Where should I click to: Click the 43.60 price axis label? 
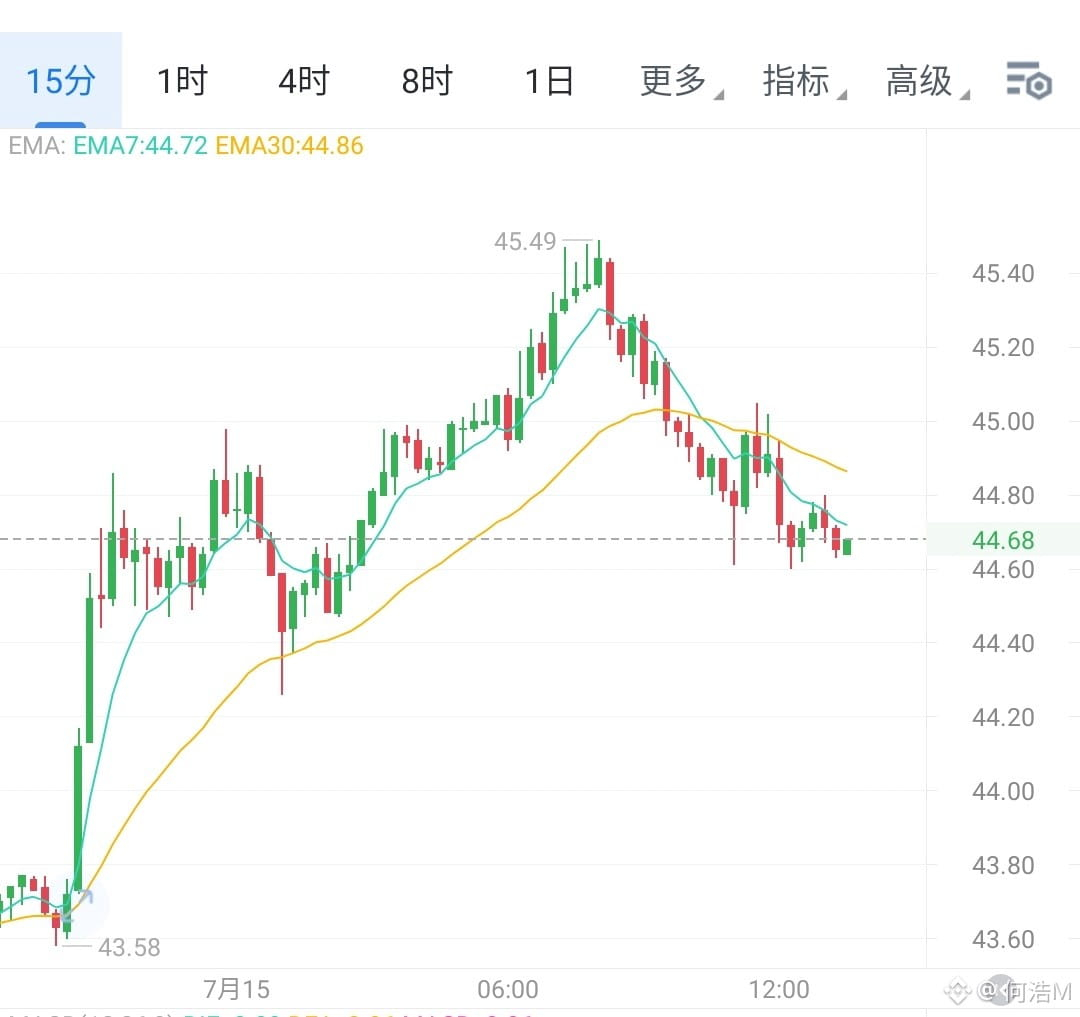1003,939
